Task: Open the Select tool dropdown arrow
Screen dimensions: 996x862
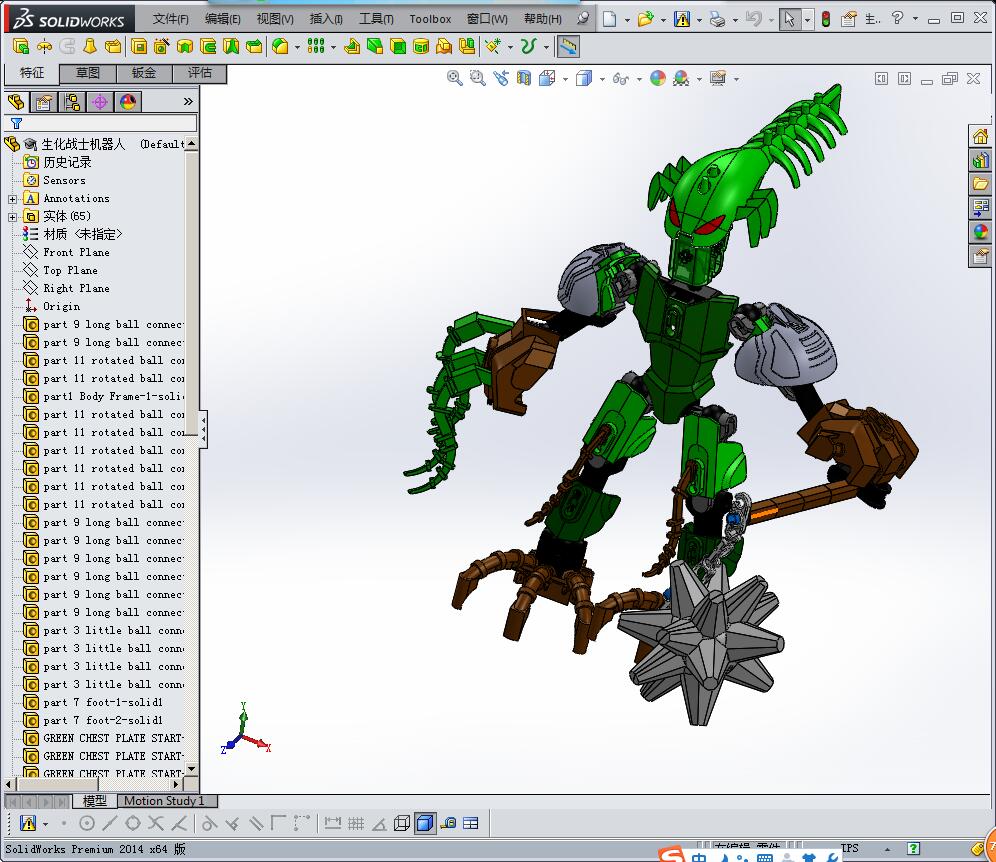Action: tap(807, 20)
